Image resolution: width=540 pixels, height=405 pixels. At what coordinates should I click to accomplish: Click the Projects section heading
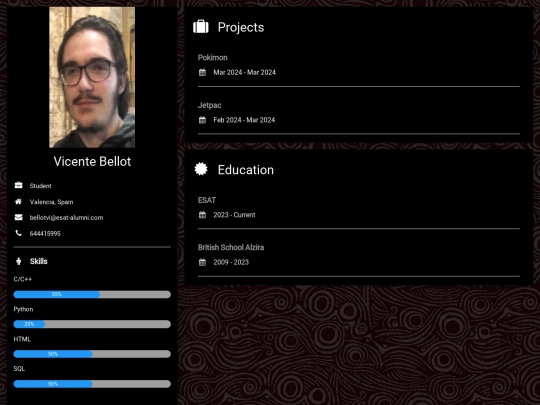point(241,27)
